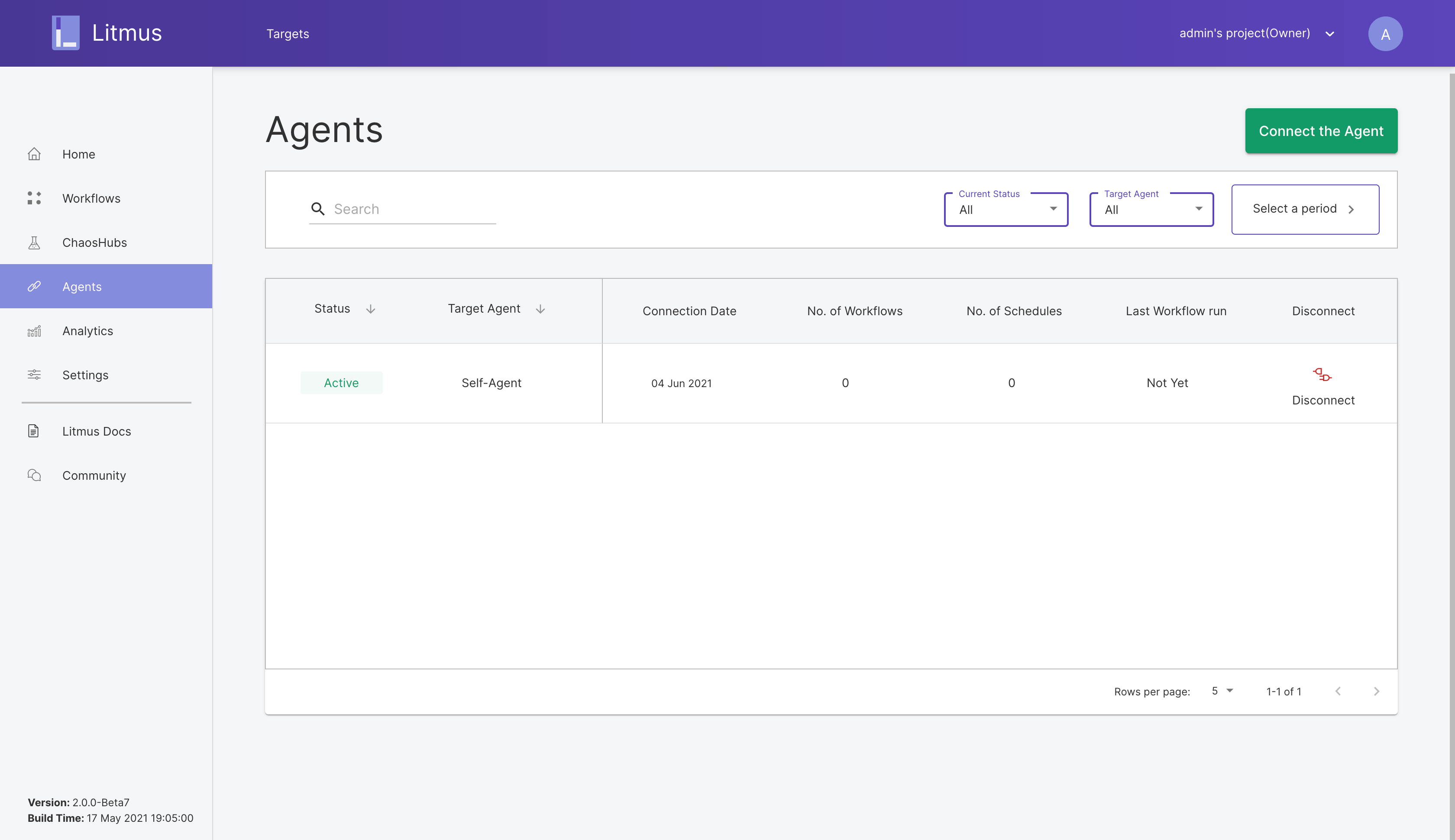
Task: Click the Workflows dots icon
Action: click(34, 198)
